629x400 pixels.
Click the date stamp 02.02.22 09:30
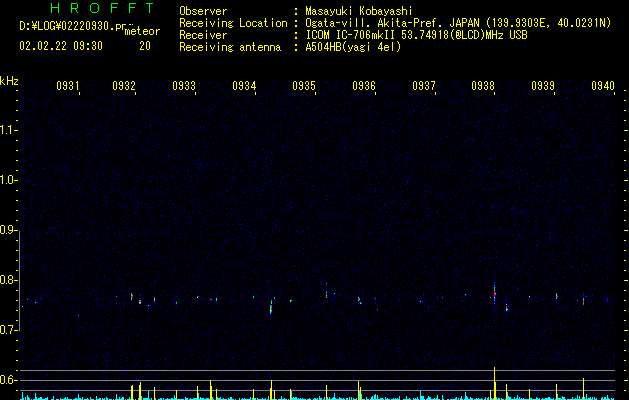point(61,46)
